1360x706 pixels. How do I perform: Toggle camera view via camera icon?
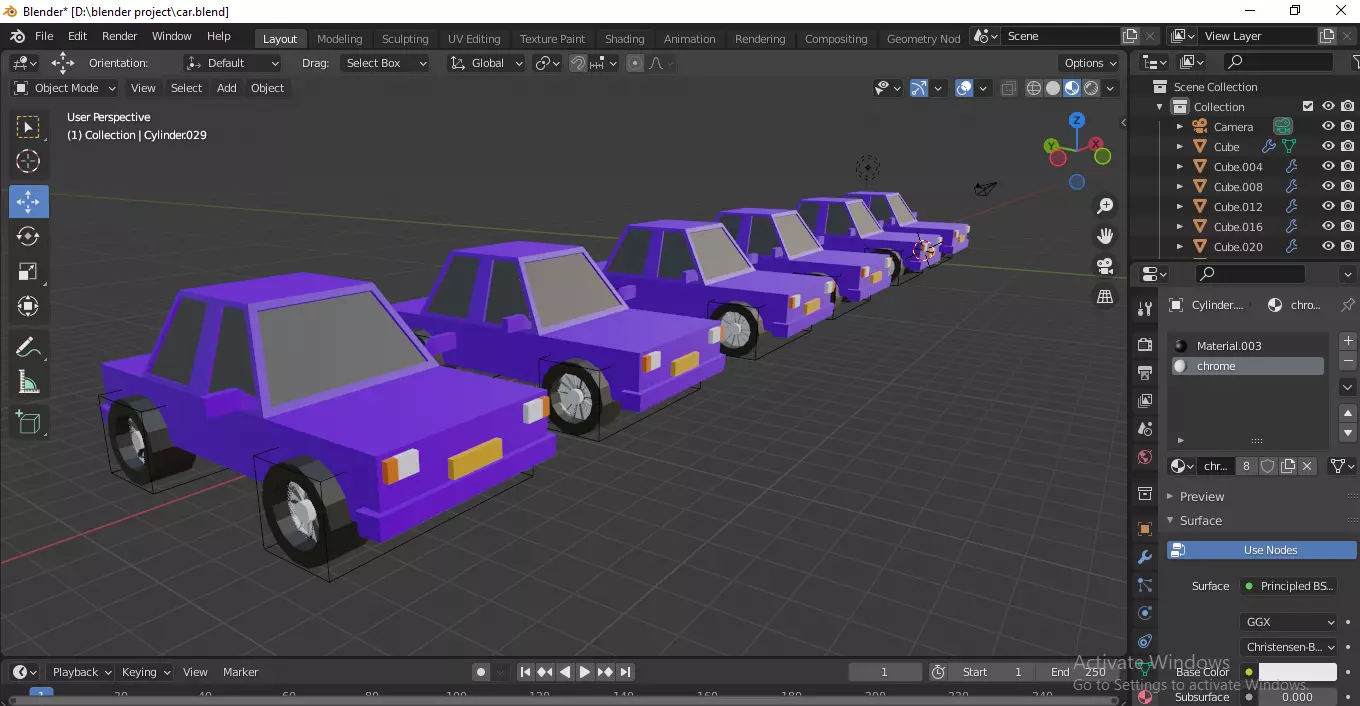click(x=1105, y=266)
